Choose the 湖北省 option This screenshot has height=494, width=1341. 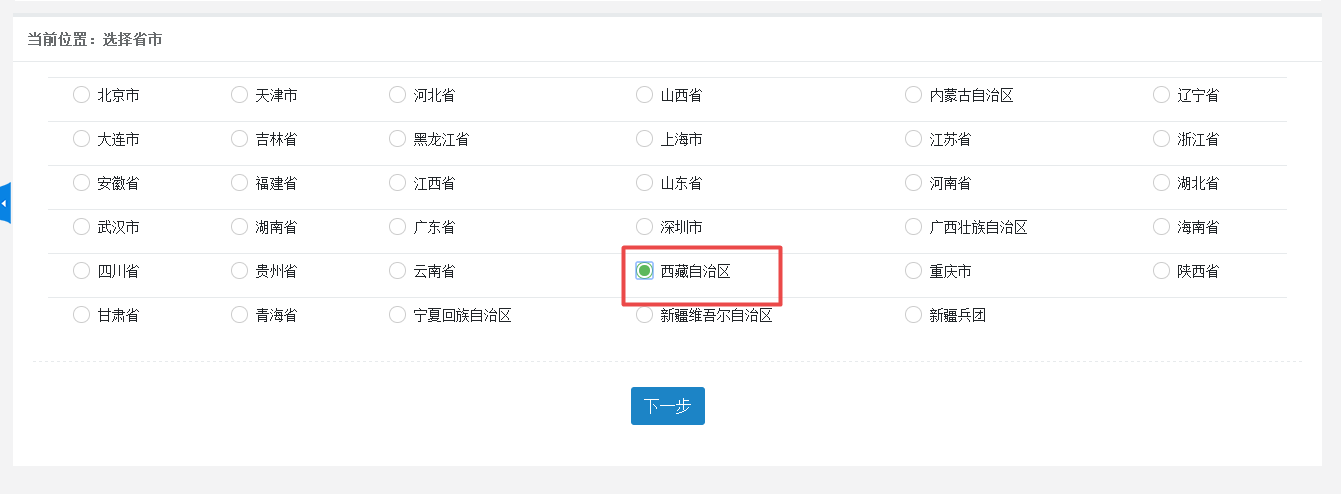pyautogui.click(x=1161, y=183)
